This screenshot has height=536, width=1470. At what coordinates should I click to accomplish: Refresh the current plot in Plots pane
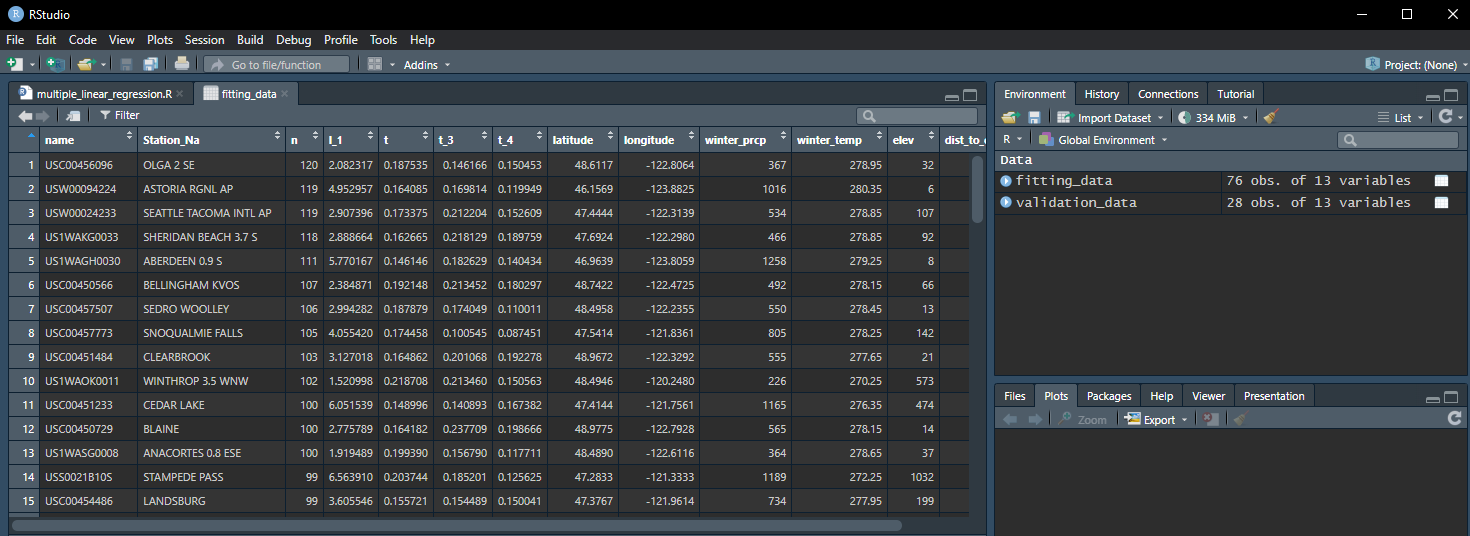tap(1454, 419)
